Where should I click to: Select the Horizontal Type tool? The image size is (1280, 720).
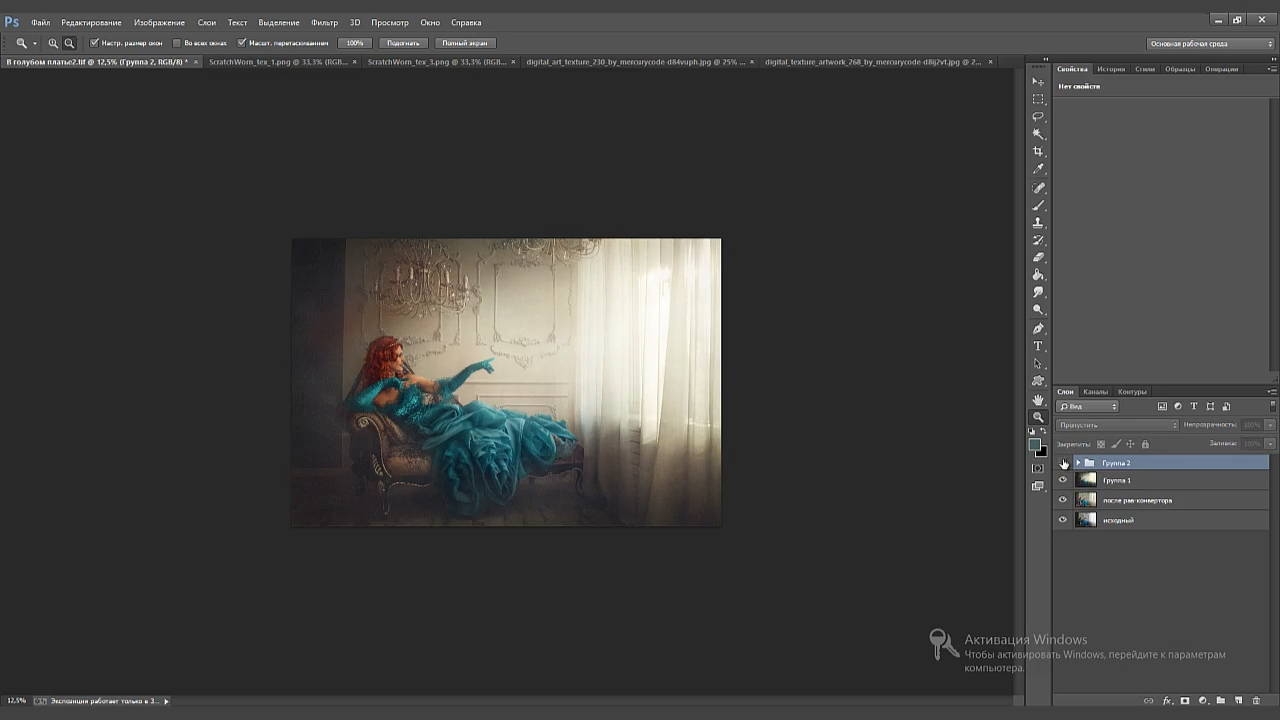click(1038, 346)
